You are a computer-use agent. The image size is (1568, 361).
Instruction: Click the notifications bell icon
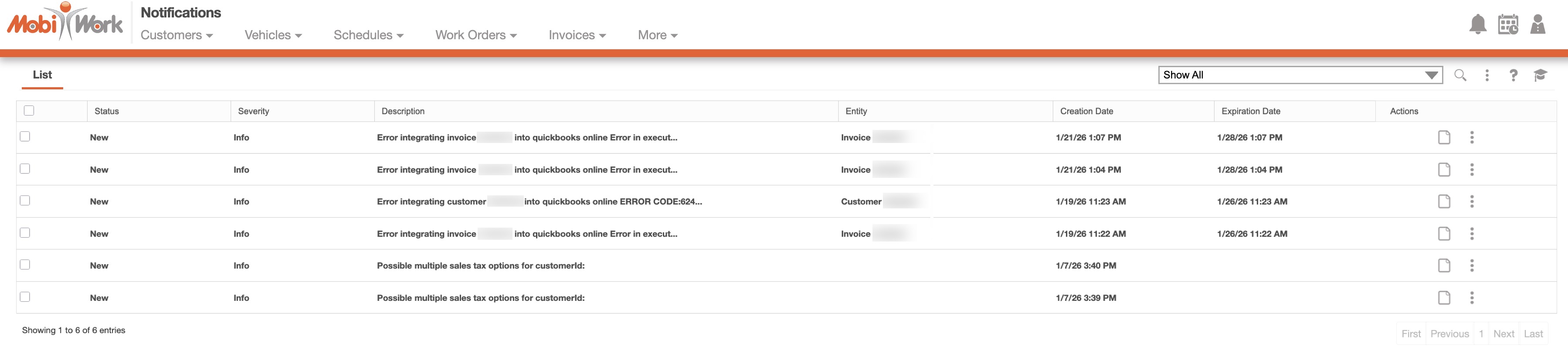pos(1477,25)
